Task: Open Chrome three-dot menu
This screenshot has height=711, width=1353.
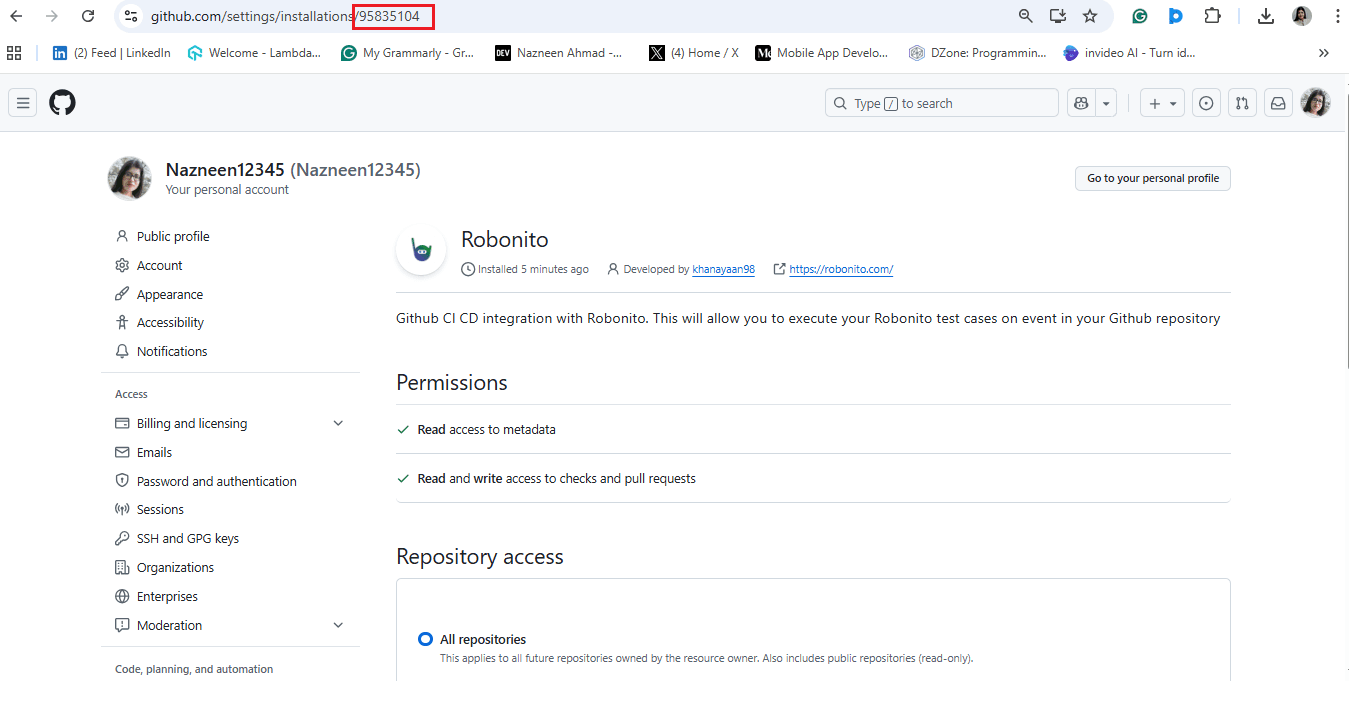Action: pos(1337,16)
